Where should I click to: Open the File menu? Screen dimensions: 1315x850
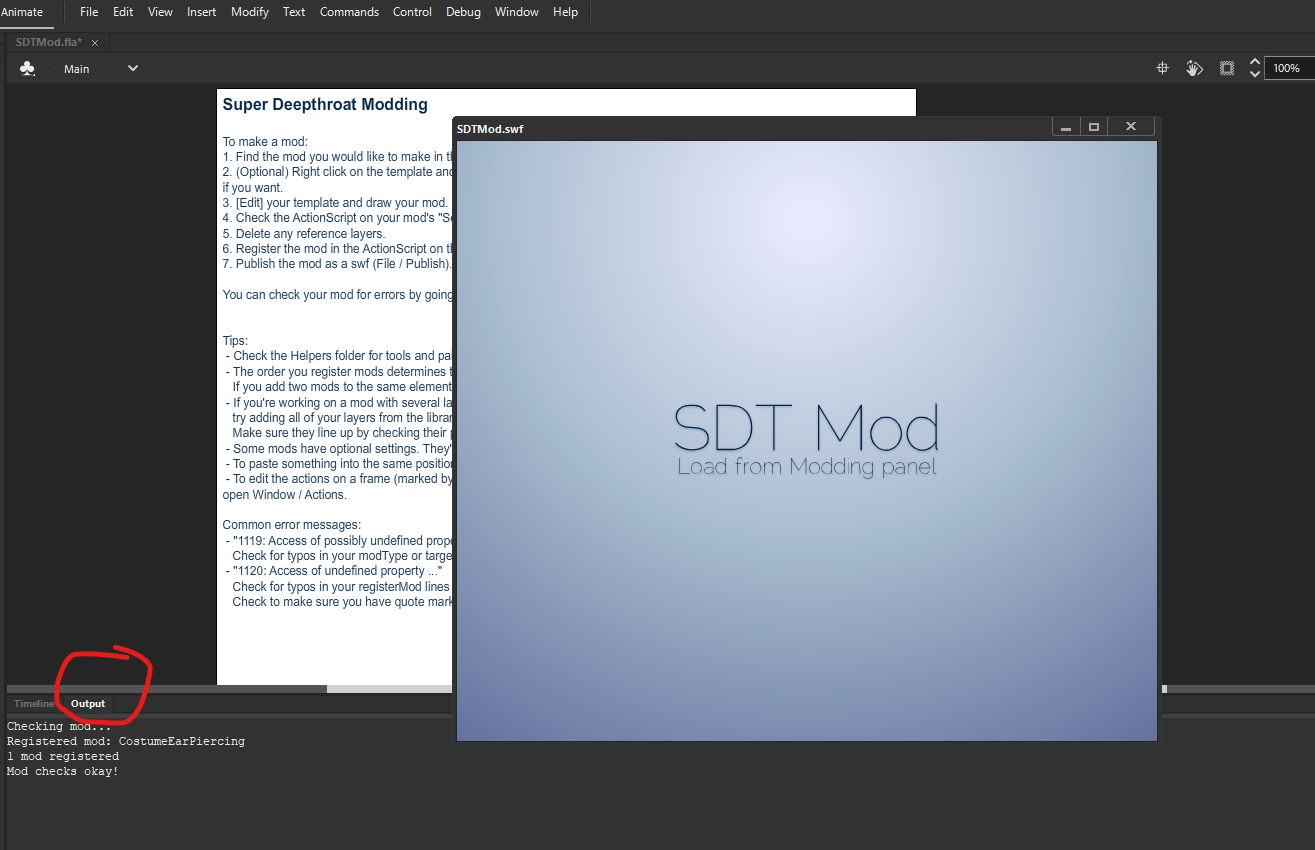click(89, 12)
